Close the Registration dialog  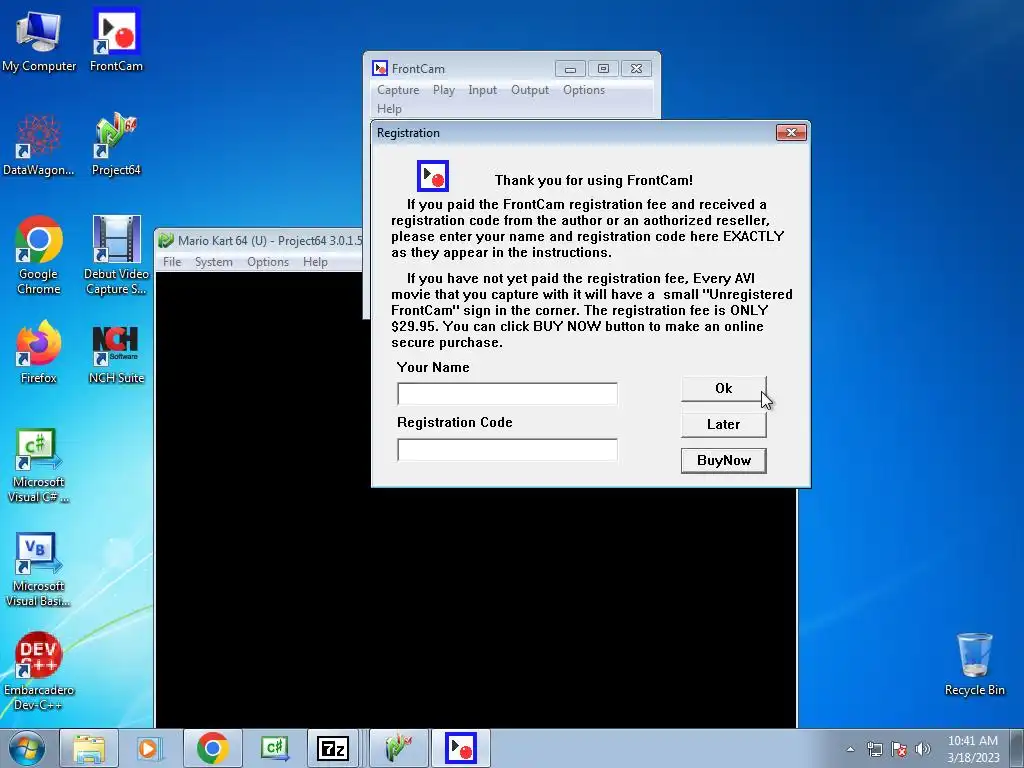click(x=792, y=133)
